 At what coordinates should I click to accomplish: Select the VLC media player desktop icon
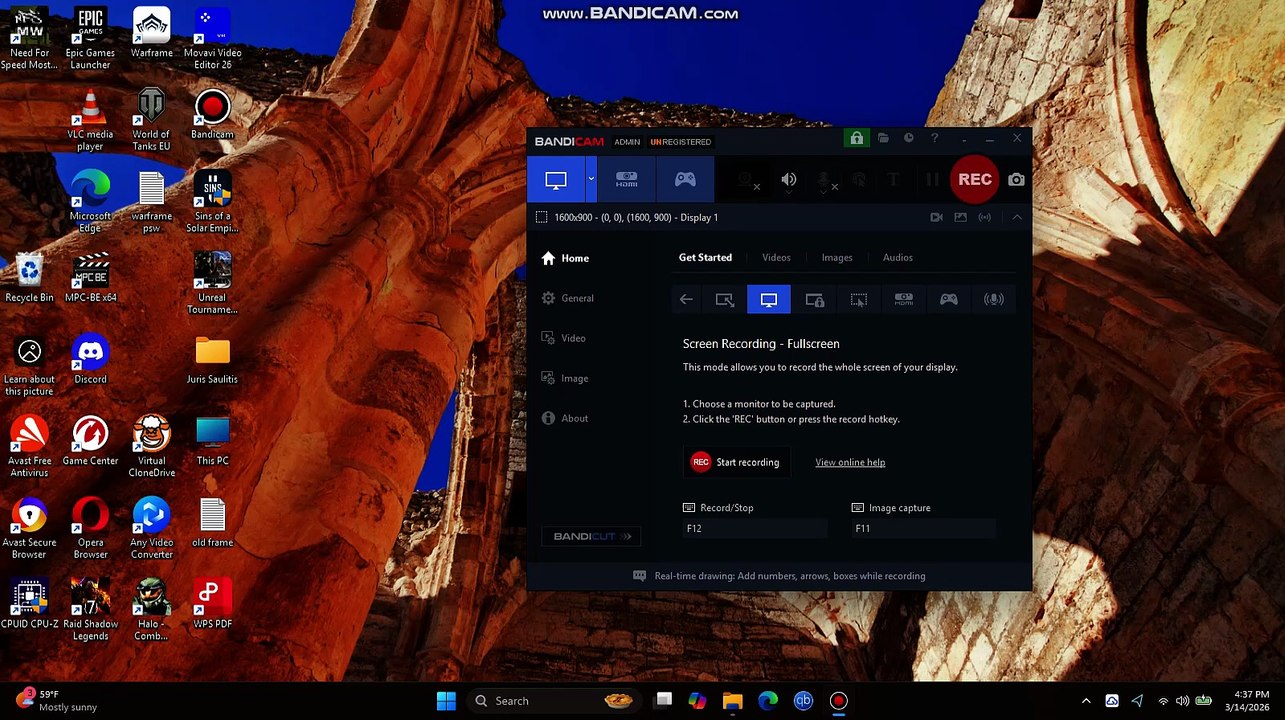(90, 121)
